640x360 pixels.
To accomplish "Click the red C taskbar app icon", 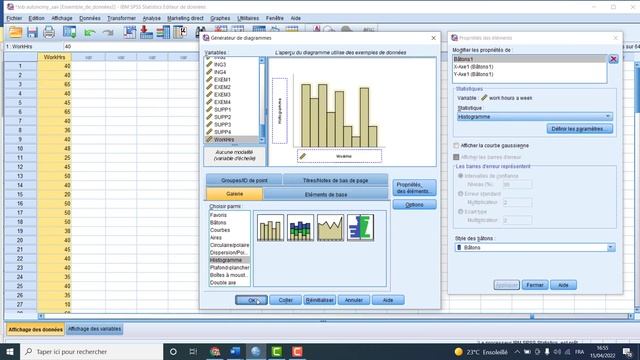I will click(x=297, y=351).
